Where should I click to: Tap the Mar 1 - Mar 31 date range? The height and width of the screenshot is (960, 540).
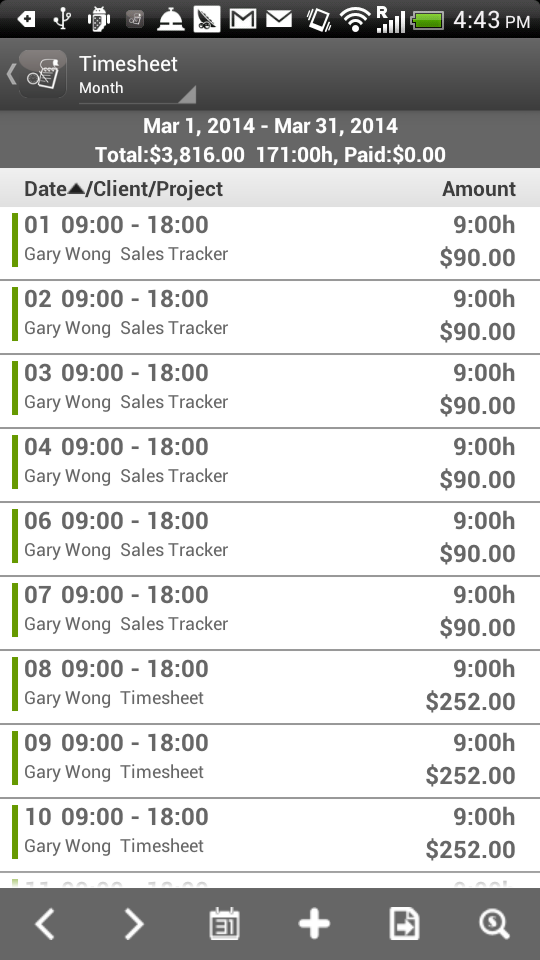[270, 126]
